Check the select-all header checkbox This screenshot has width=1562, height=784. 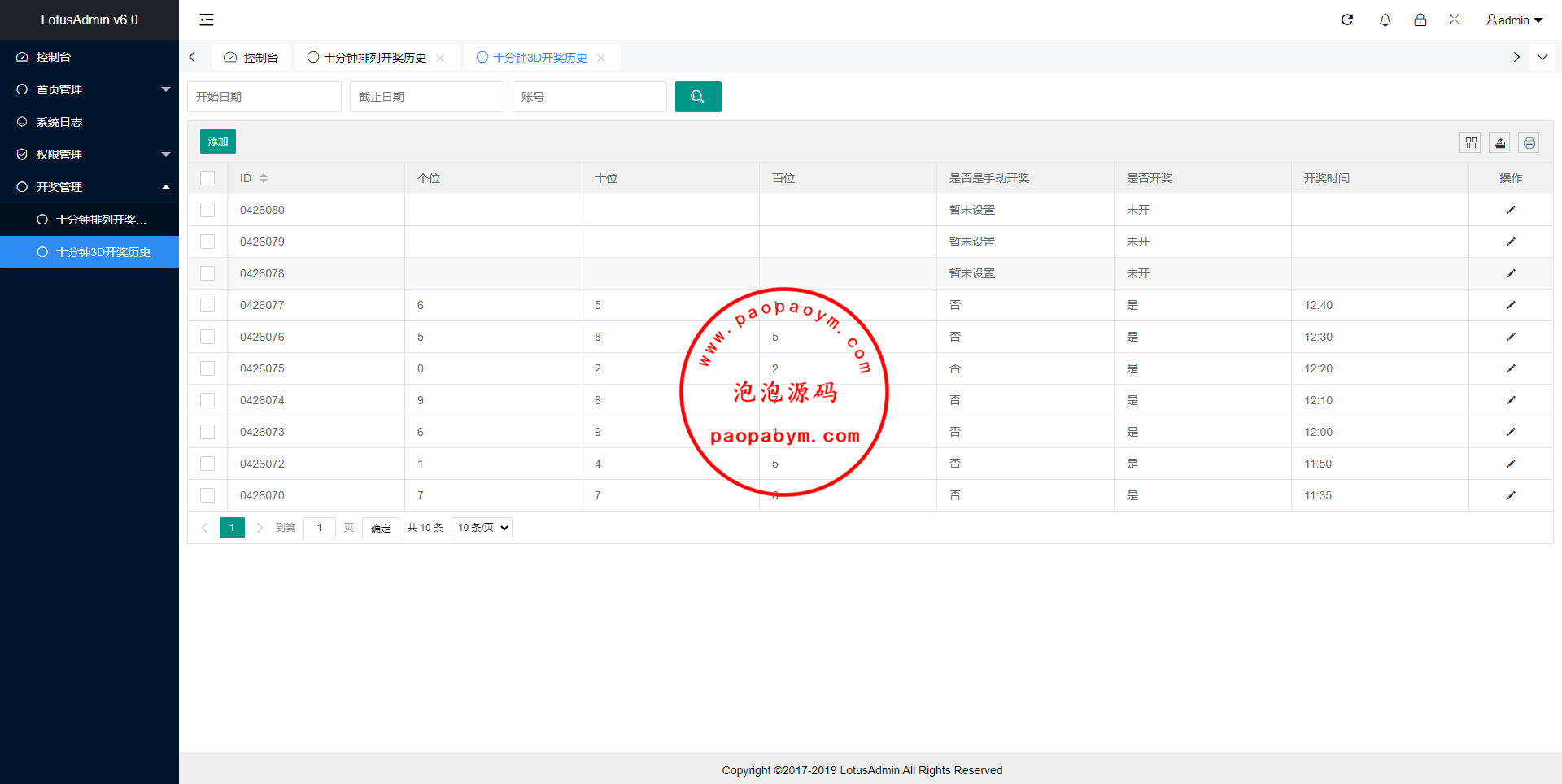point(207,178)
